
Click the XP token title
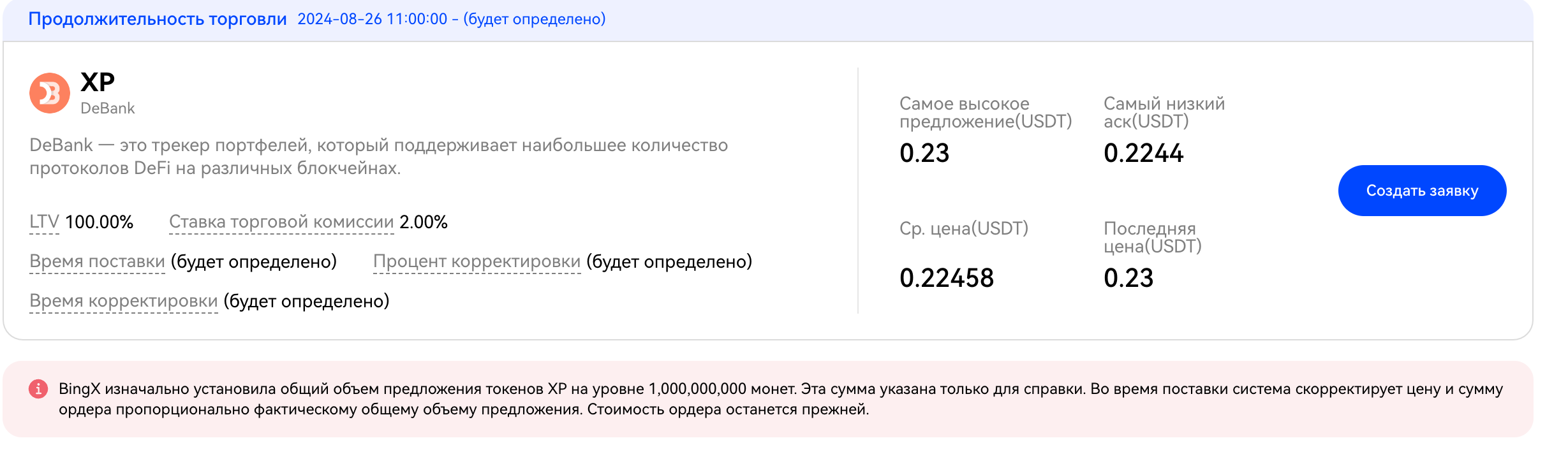[x=98, y=82]
